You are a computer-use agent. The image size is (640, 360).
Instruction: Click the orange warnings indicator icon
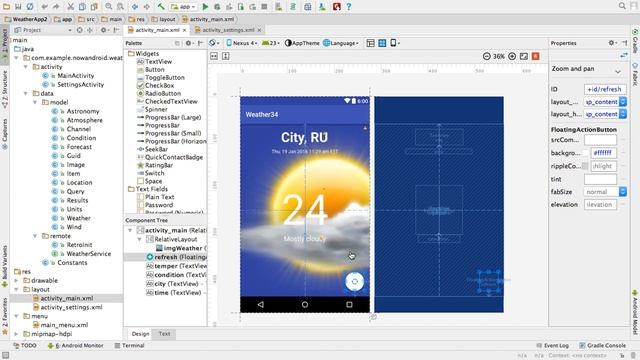(536, 56)
